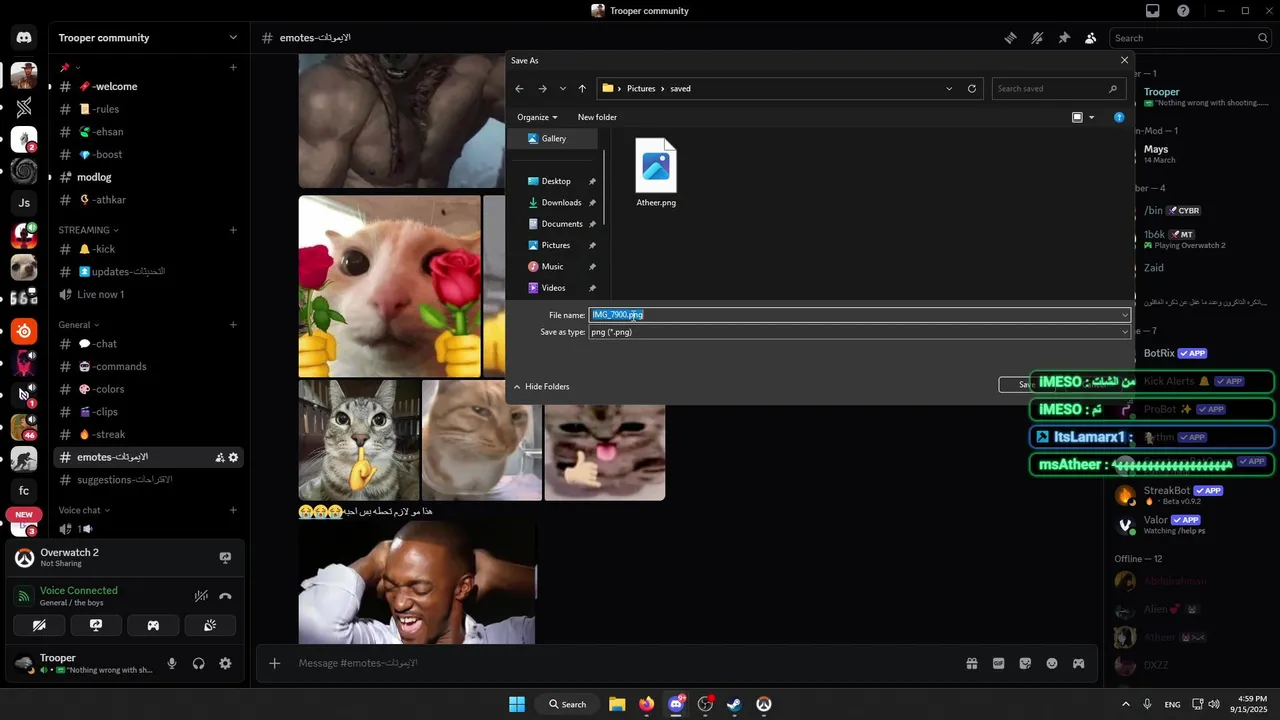Deafen headphones in user panel
Viewport: 1280px width, 720px height.
coord(199,663)
